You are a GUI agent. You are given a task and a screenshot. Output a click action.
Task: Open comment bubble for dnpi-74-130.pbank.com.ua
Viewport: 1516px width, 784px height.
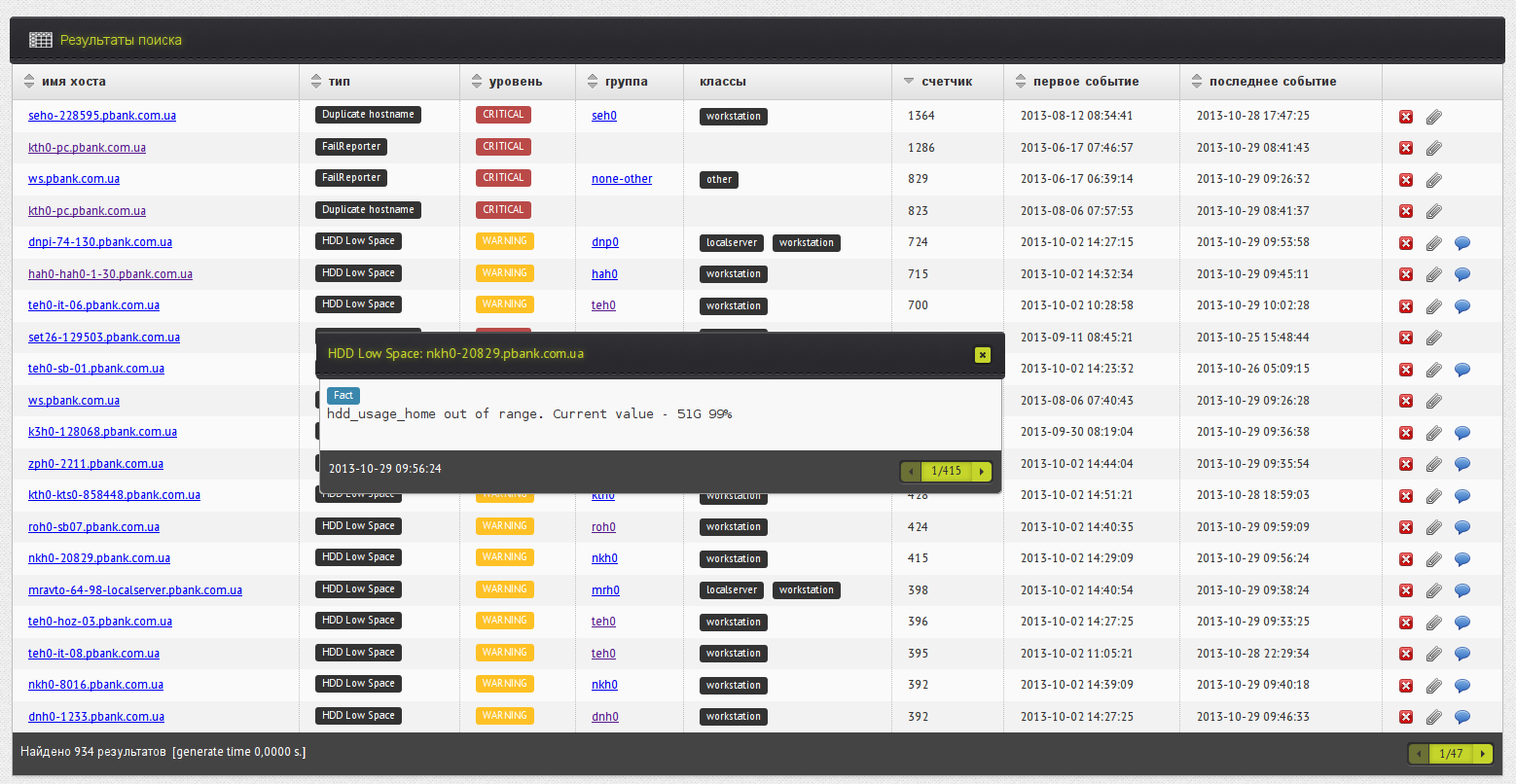pos(1462,243)
